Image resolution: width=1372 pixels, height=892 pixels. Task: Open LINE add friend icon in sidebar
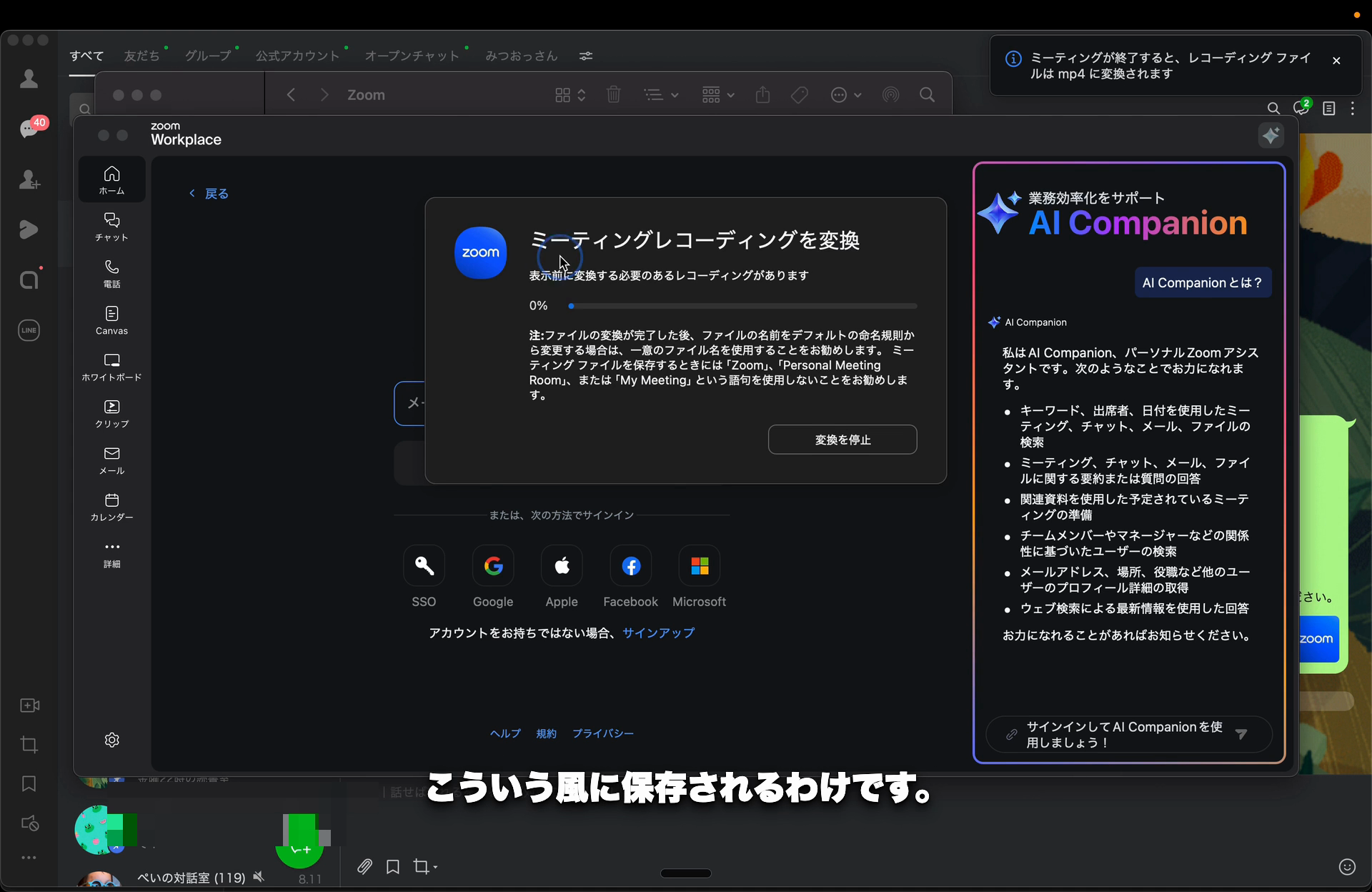pyautogui.click(x=29, y=179)
